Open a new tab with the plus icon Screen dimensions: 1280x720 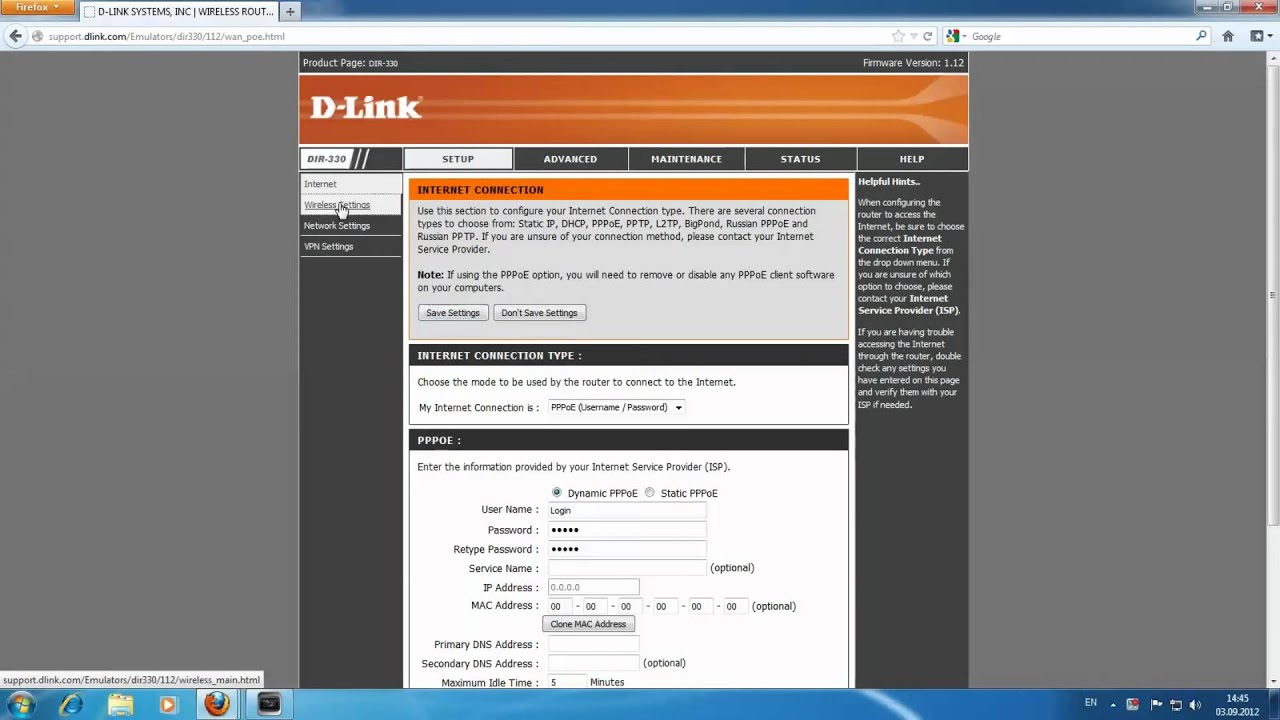point(290,12)
